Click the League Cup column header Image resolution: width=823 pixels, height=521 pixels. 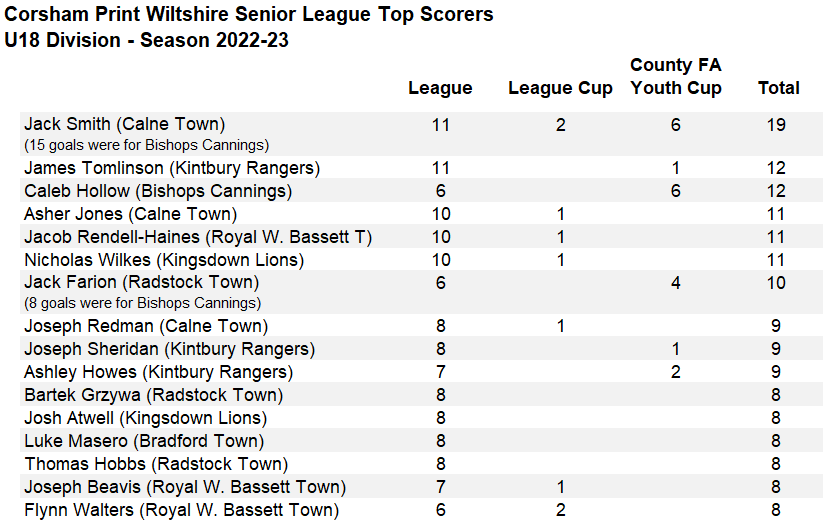click(560, 88)
